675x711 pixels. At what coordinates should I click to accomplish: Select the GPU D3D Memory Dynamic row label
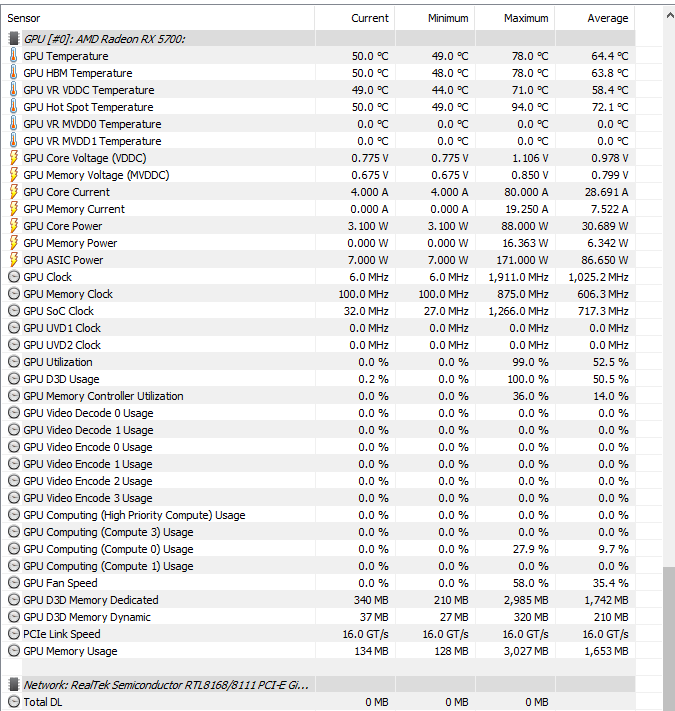87,617
